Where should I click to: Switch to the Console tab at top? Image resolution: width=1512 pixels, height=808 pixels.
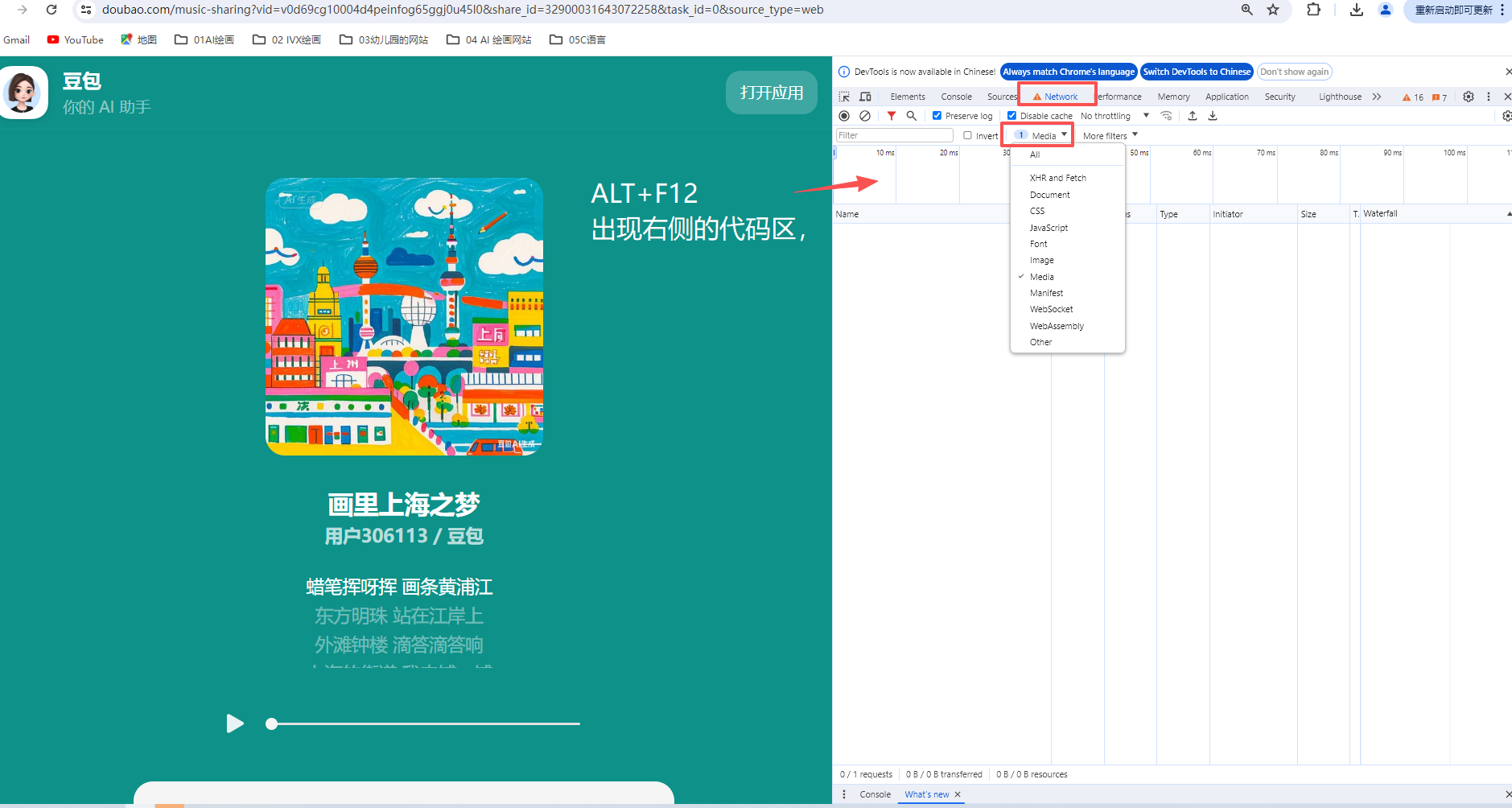pos(957,97)
